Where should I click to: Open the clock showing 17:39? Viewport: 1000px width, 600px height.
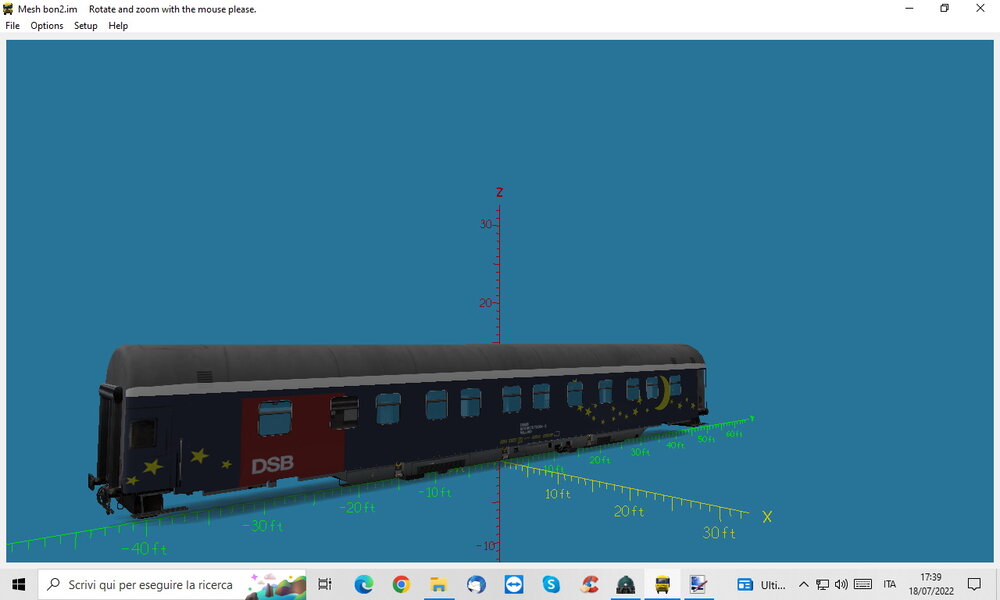[931, 584]
